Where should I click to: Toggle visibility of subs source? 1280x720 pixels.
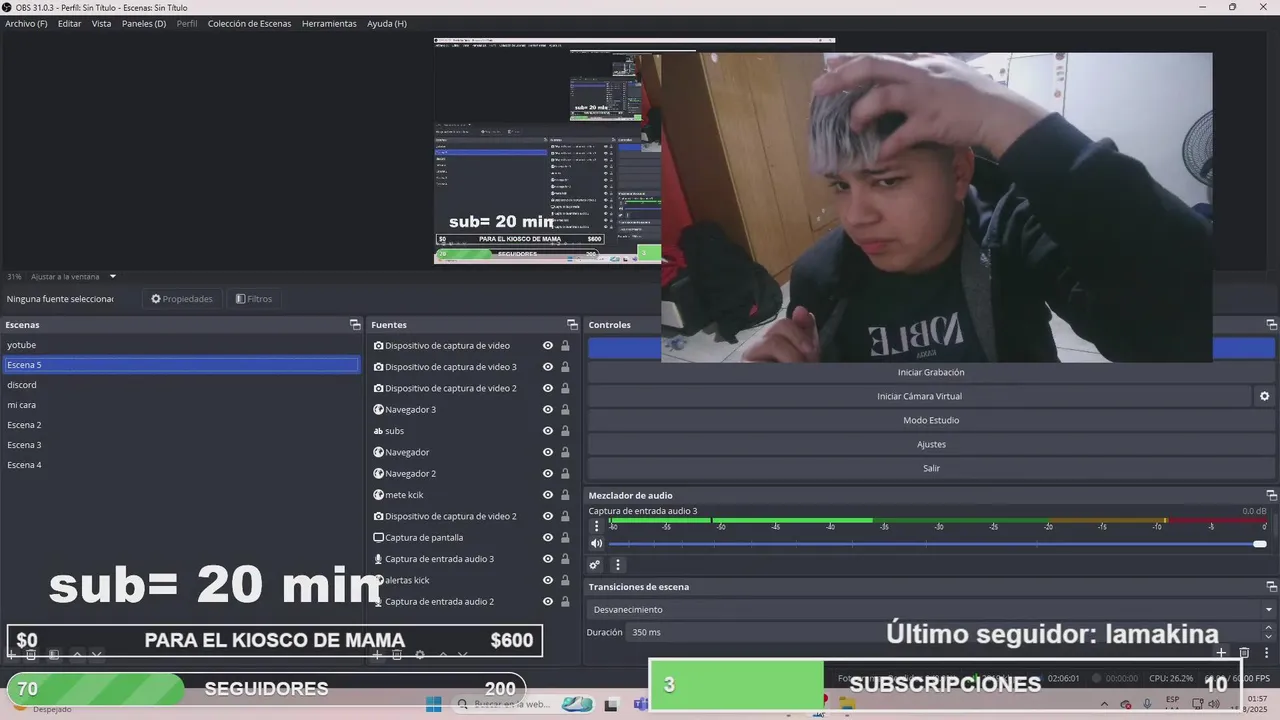click(548, 431)
